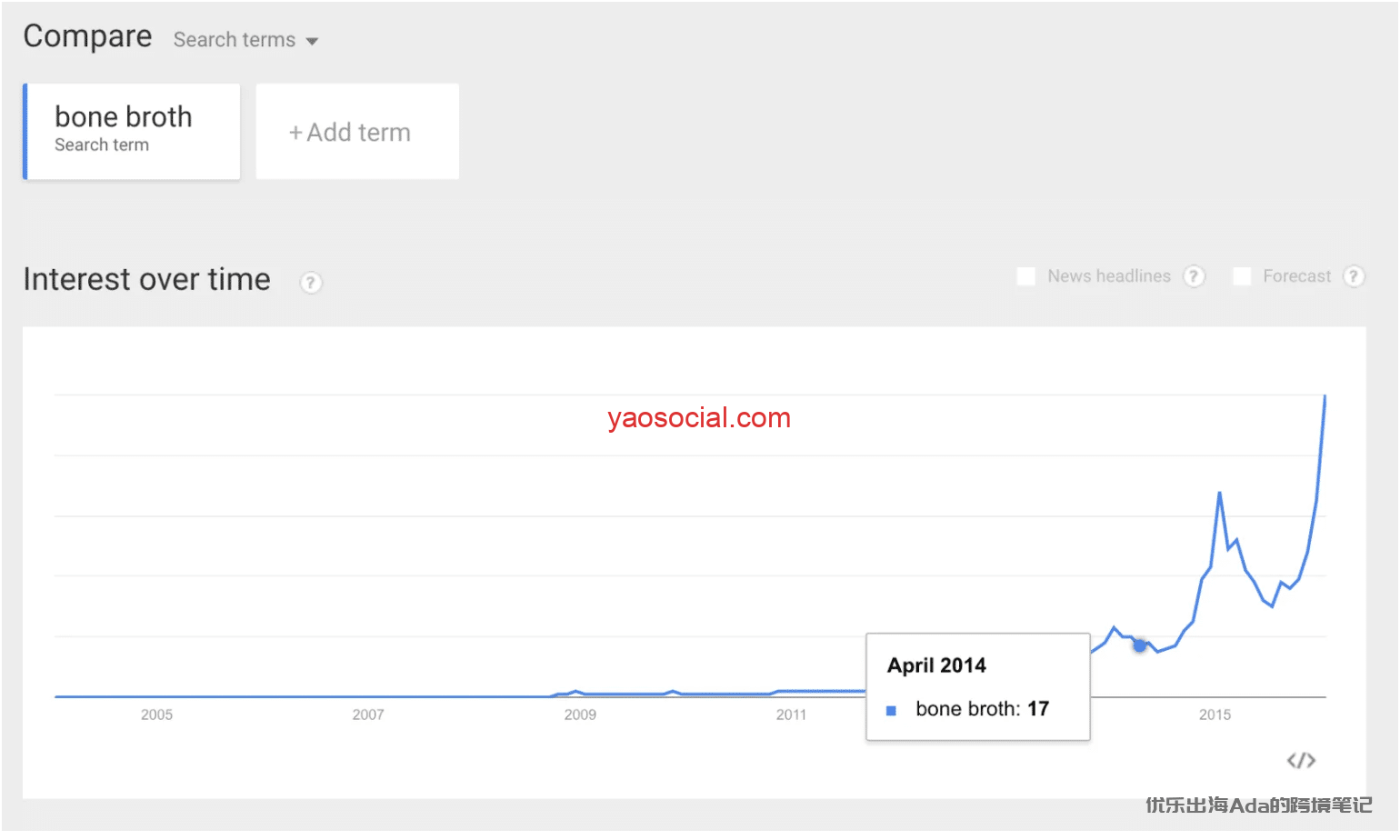Click the blue bone broth legend square in tooltip
The width and height of the screenshot is (1400, 840).
[x=892, y=710]
